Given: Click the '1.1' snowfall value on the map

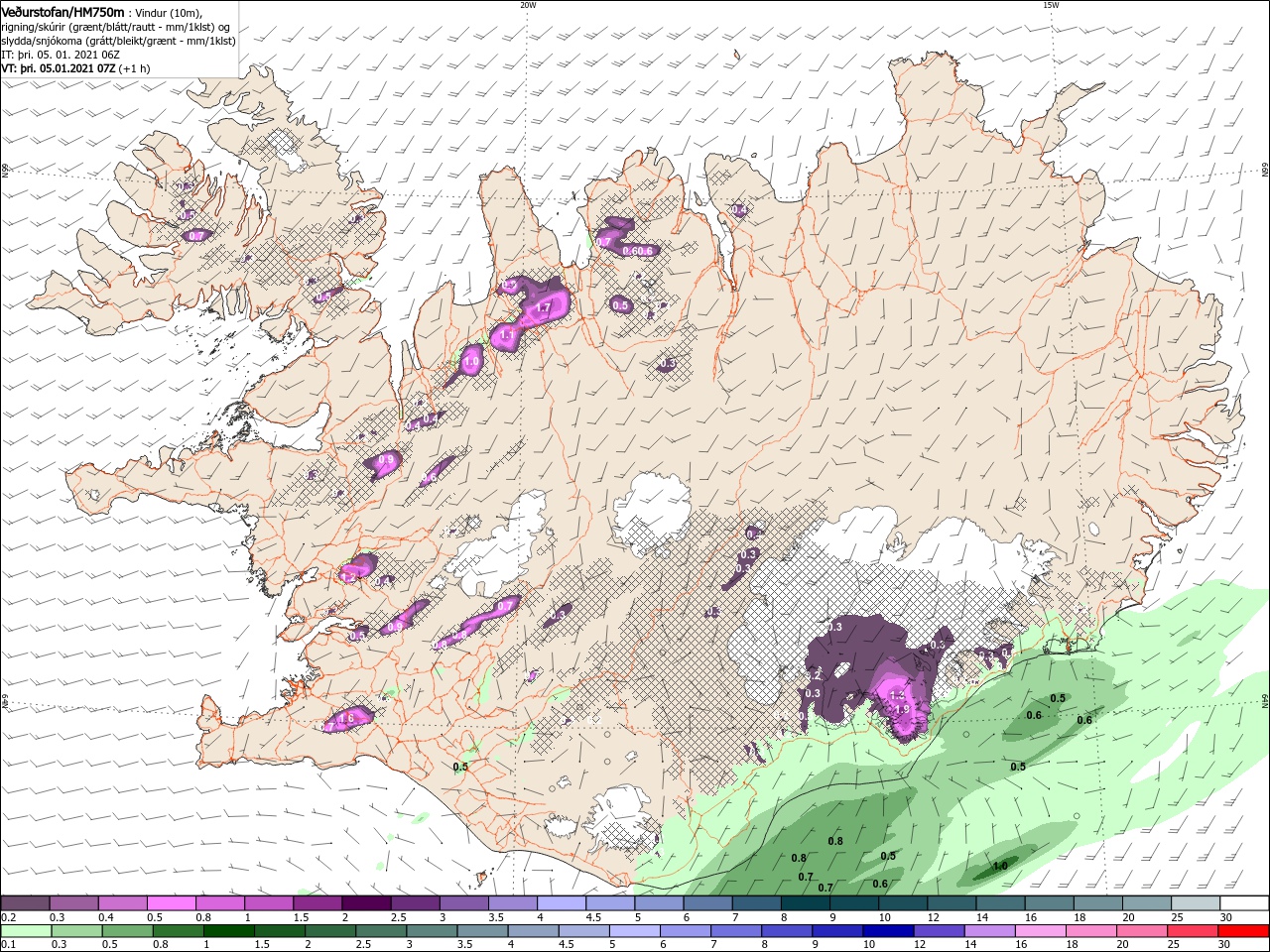Looking at the screenshot, I should 507,335.
